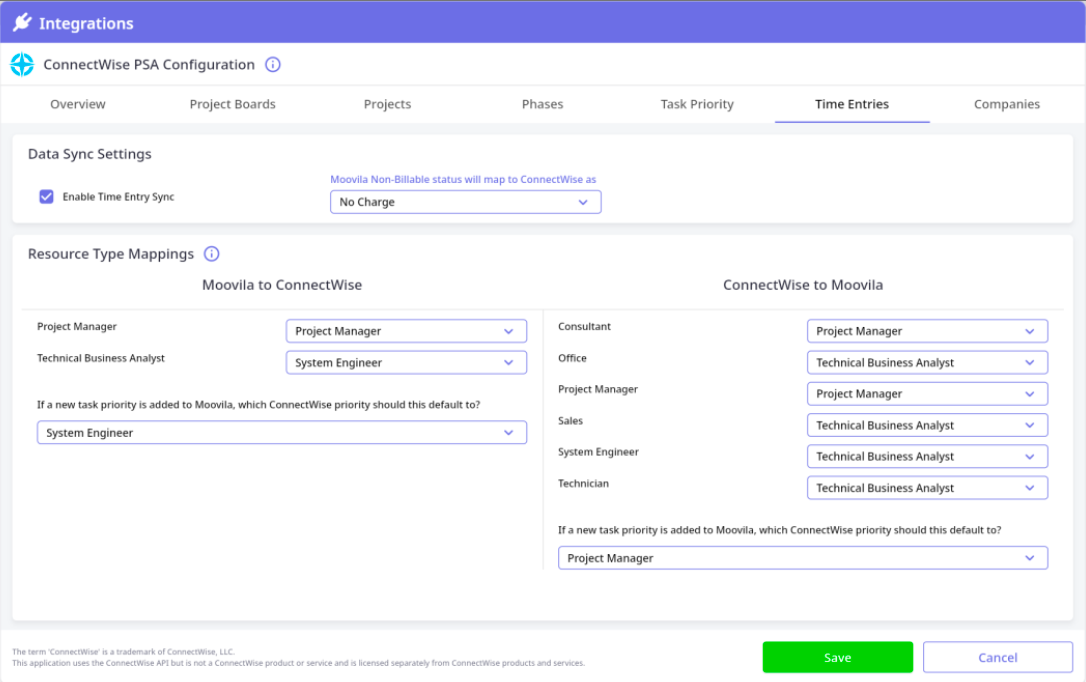
Task: Click the Integrations plug icon
Action: pyautogui.click(x=22, y=23)
